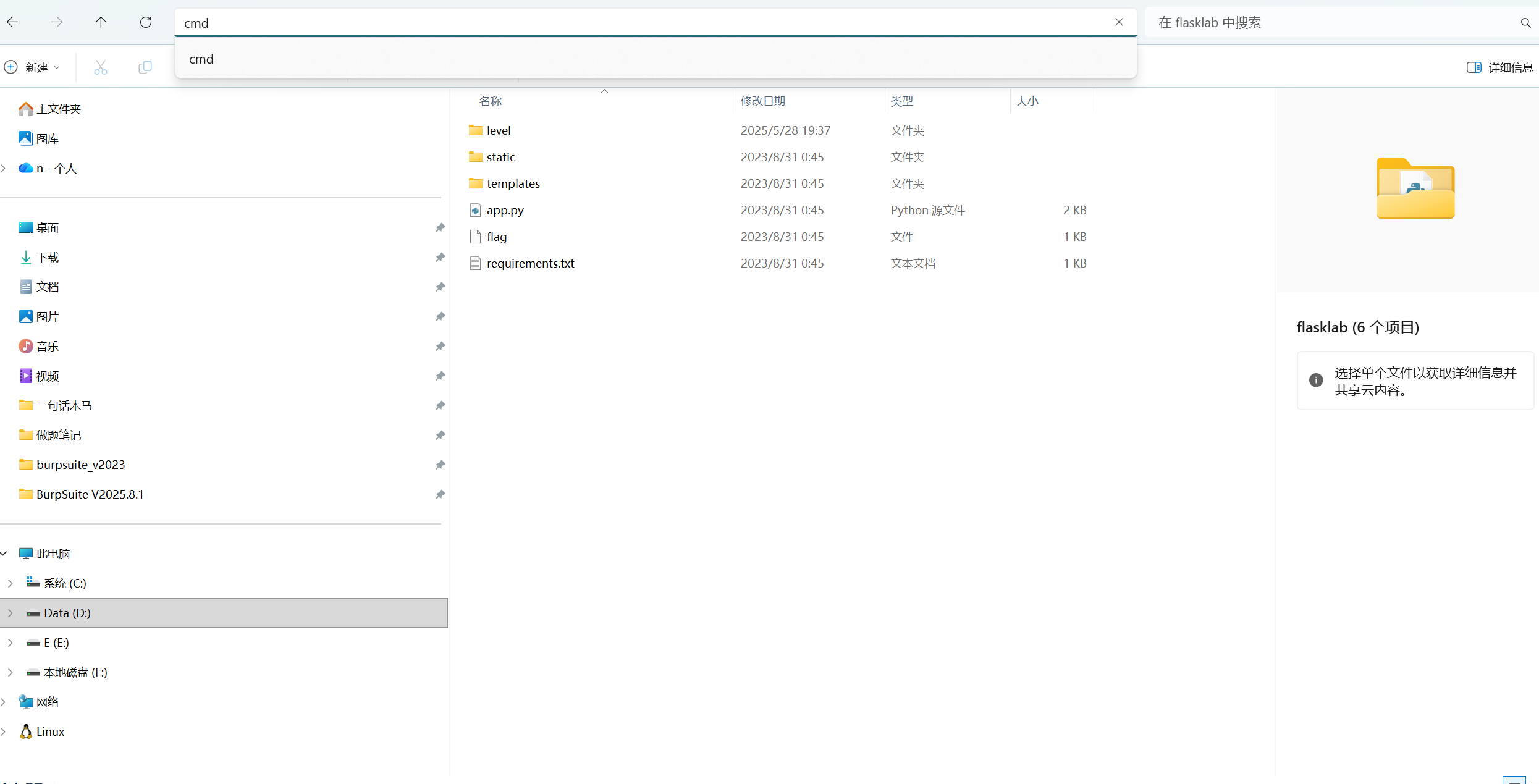Image resolution: width=1539 pixels, height=784 pixels.
Task: Click the Cut scissors icon
Action: point(100,67)
